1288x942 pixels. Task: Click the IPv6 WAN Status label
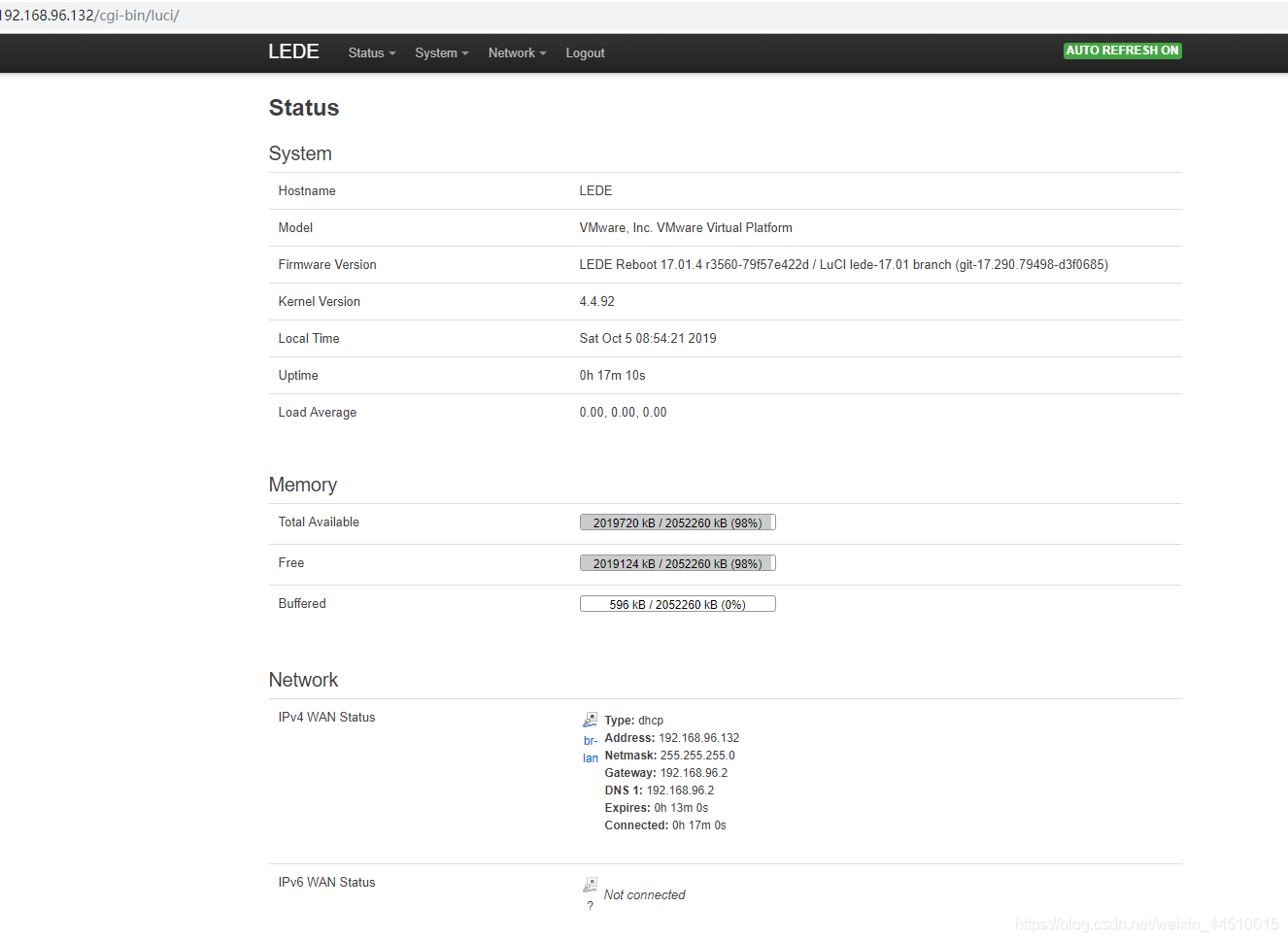326,883
